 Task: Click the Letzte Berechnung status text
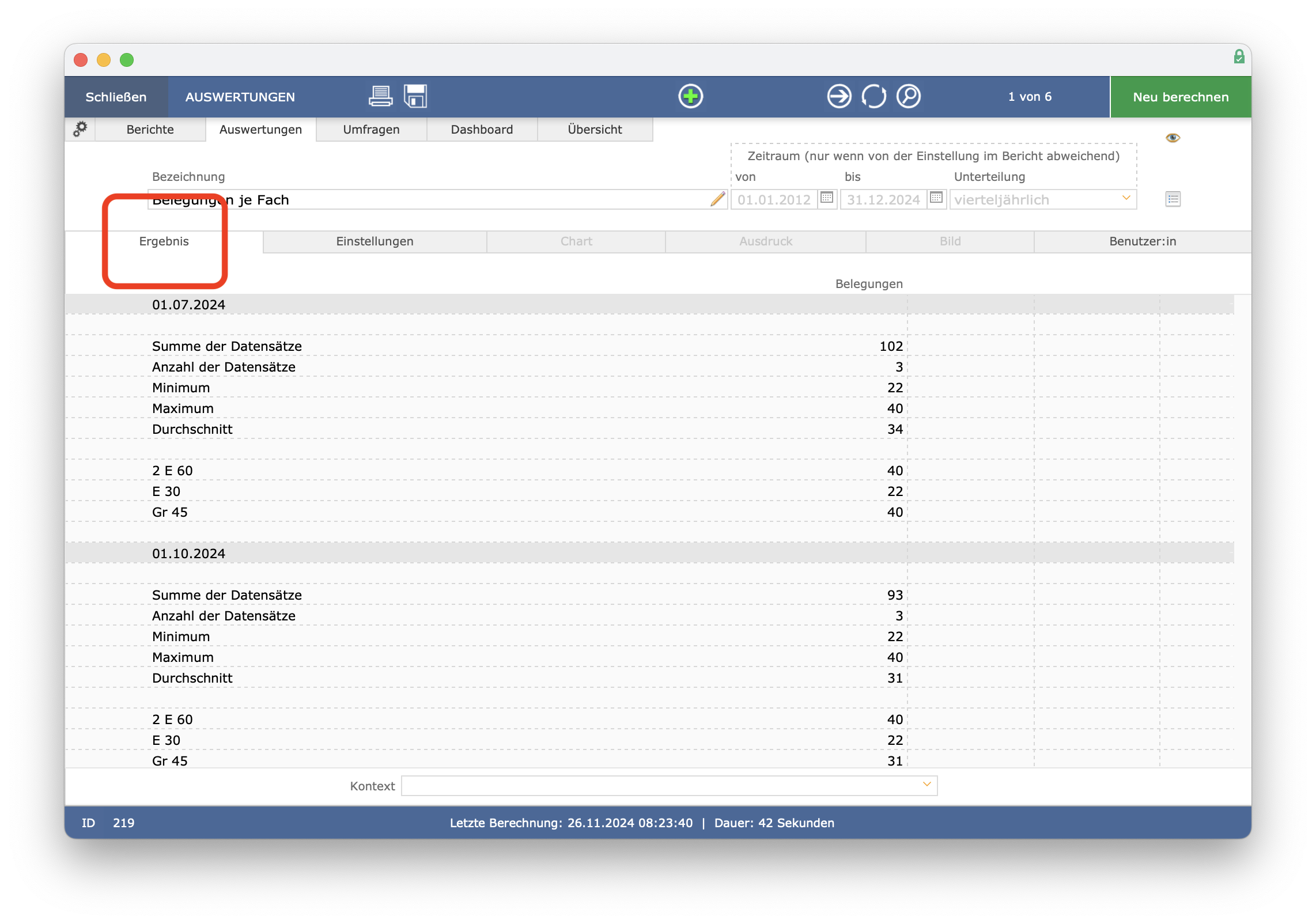(571, 823)
